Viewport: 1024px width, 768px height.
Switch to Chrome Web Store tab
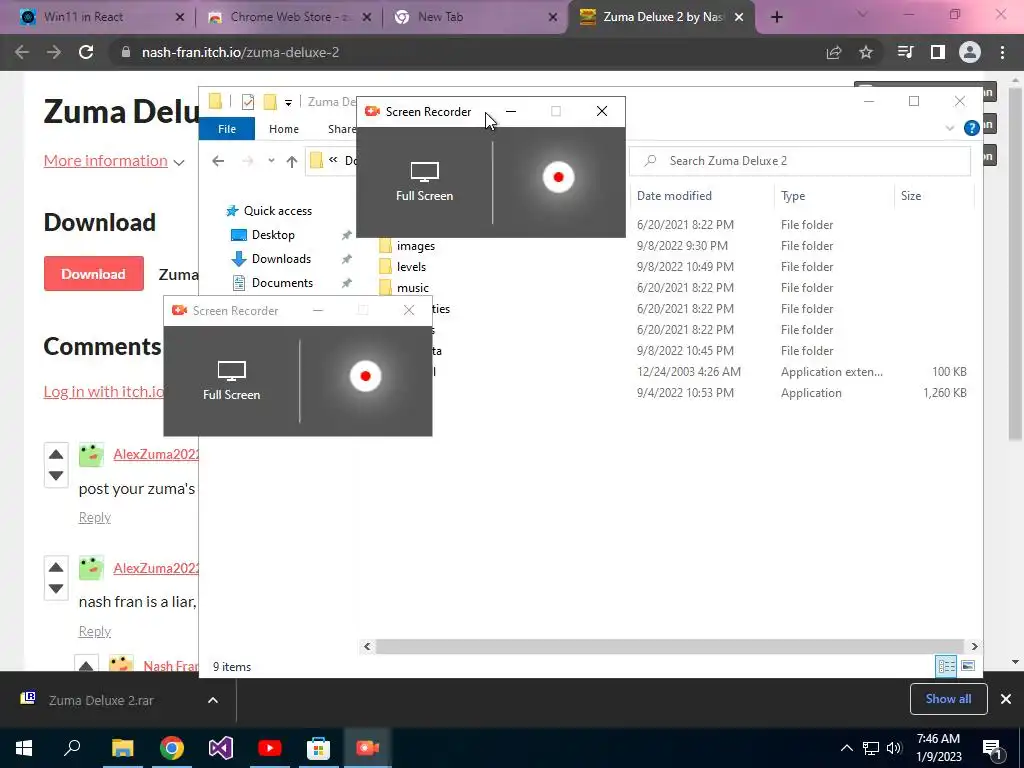[289, 17]
